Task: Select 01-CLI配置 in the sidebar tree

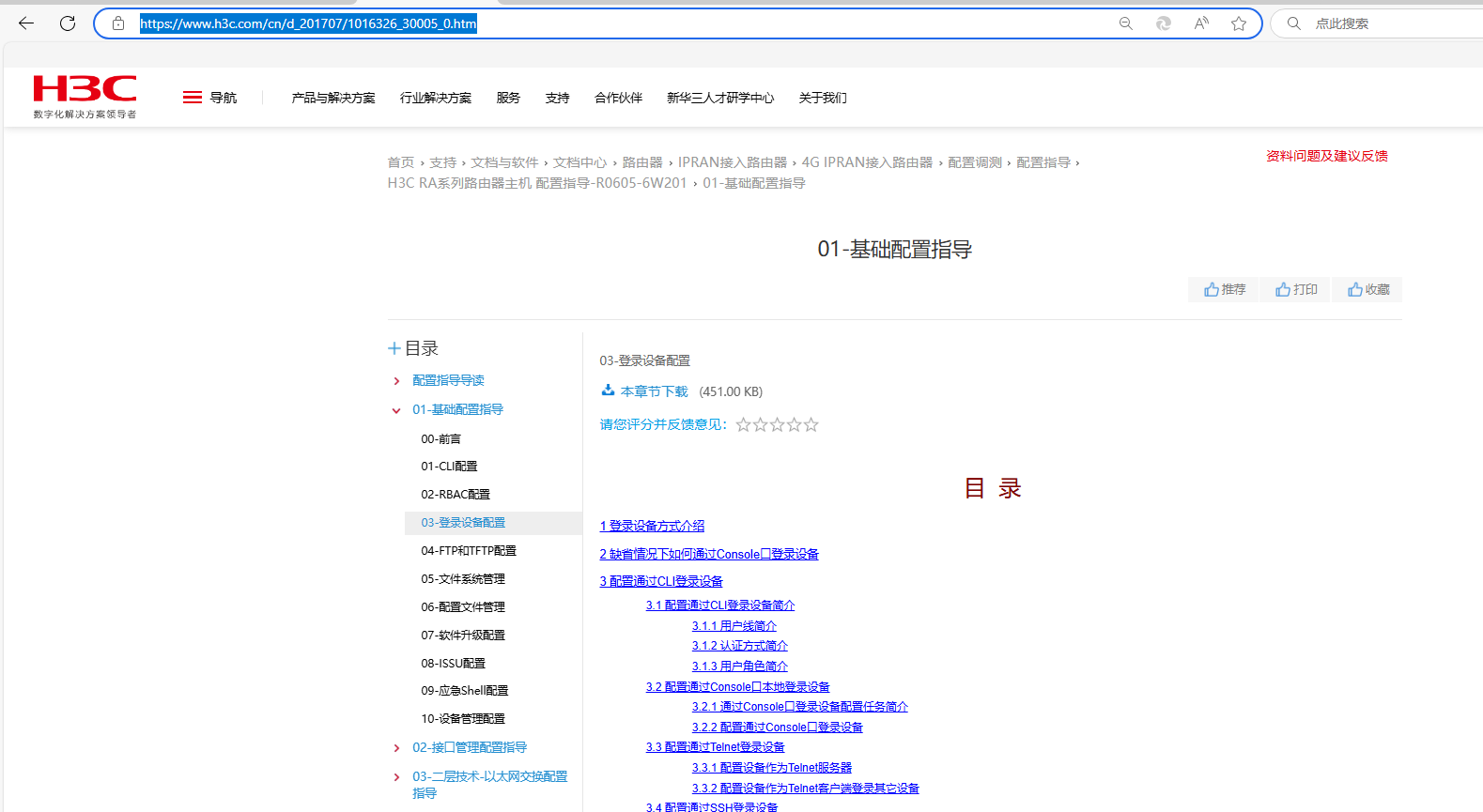Action: (449, 467)
